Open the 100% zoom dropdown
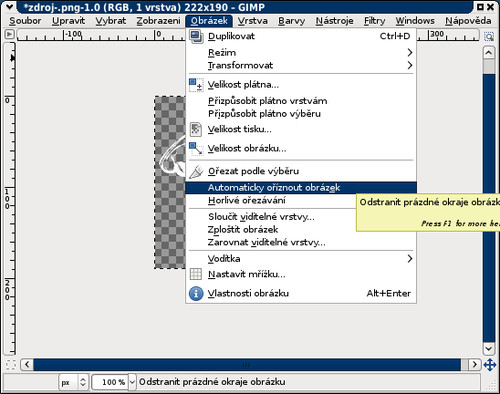The height and width of the screenshot is (394, 500). click(x=132, y=382)
